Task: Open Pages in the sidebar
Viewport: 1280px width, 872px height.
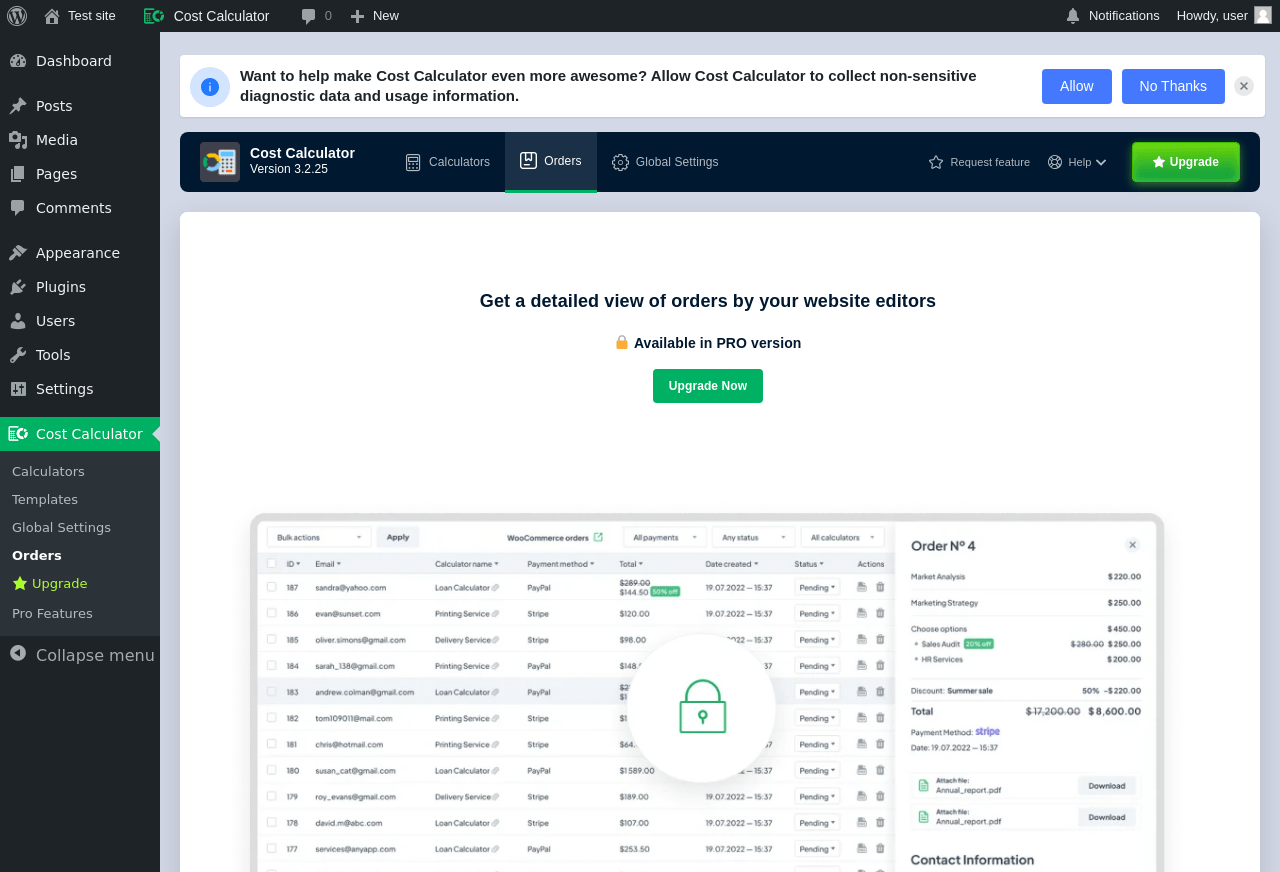Action: coord(80,174)
